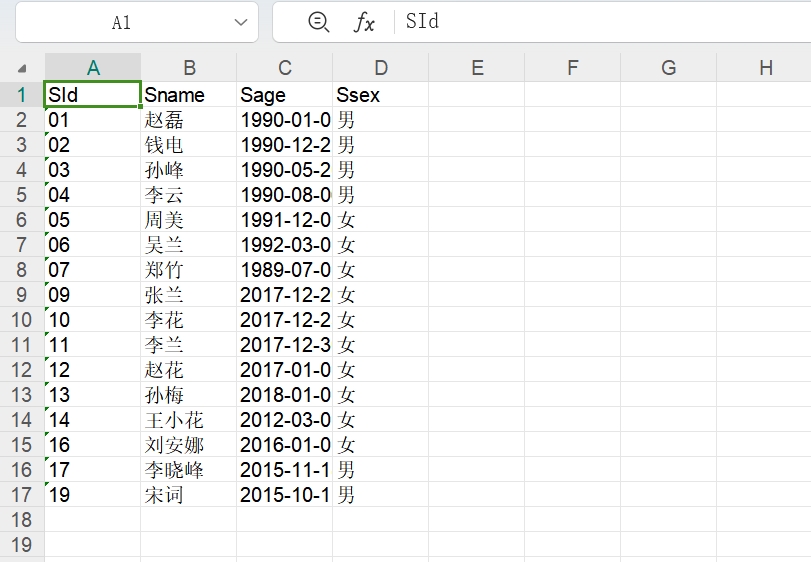The image size is (811, 562).
Task: Select the SId cell with value 19
Action: point(93,495)
